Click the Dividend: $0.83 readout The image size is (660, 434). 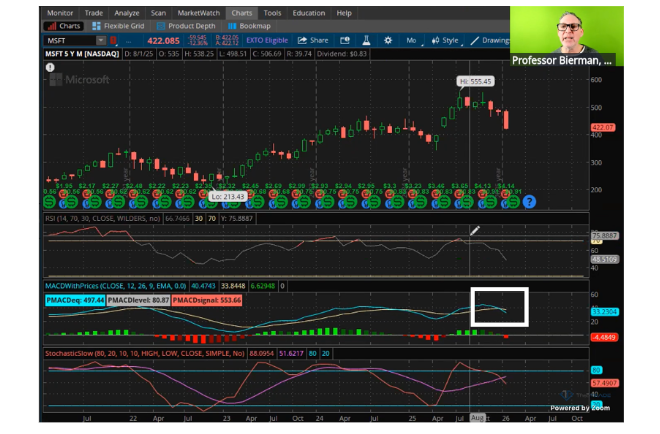tap(341, 54)
